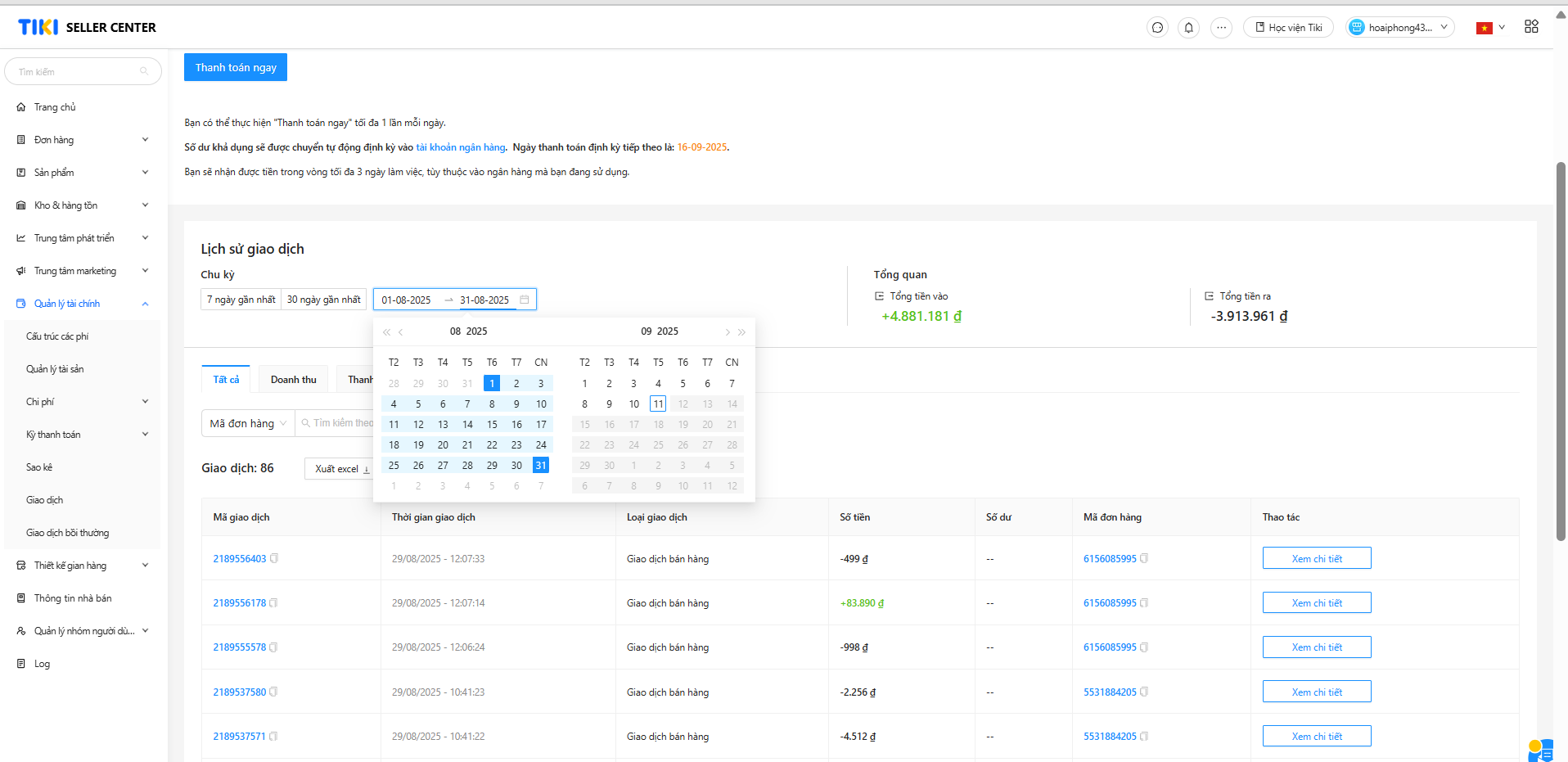Image resolution: width=1568 pixels, height=762 pixels.
Task: Open the apps grid icon
Action: [1531, 27]
